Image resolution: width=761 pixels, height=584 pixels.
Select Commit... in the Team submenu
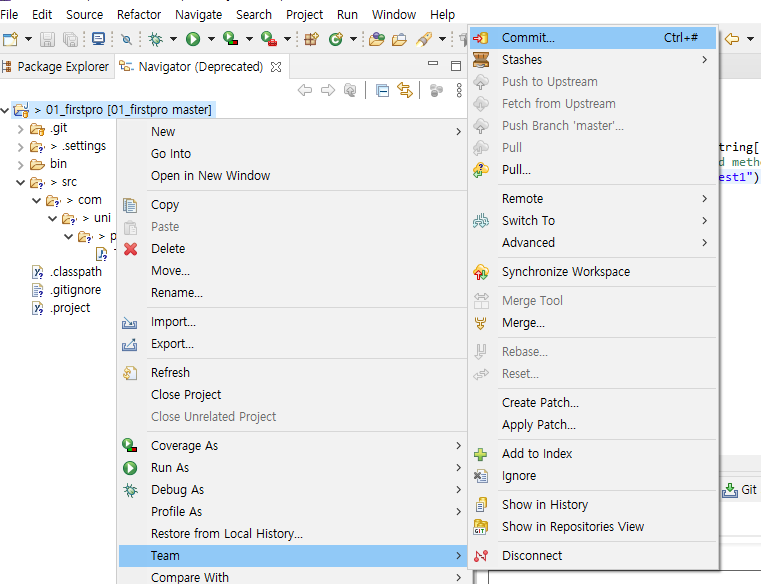(593, 38)
